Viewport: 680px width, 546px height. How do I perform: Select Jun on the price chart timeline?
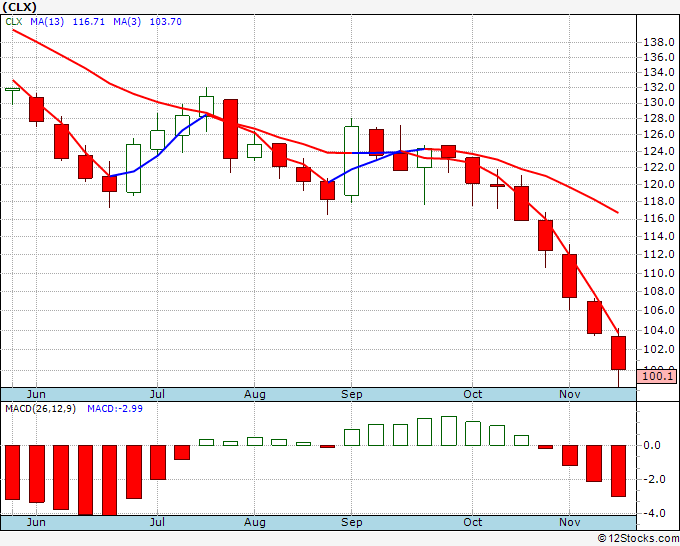click(x=36, y=394)
